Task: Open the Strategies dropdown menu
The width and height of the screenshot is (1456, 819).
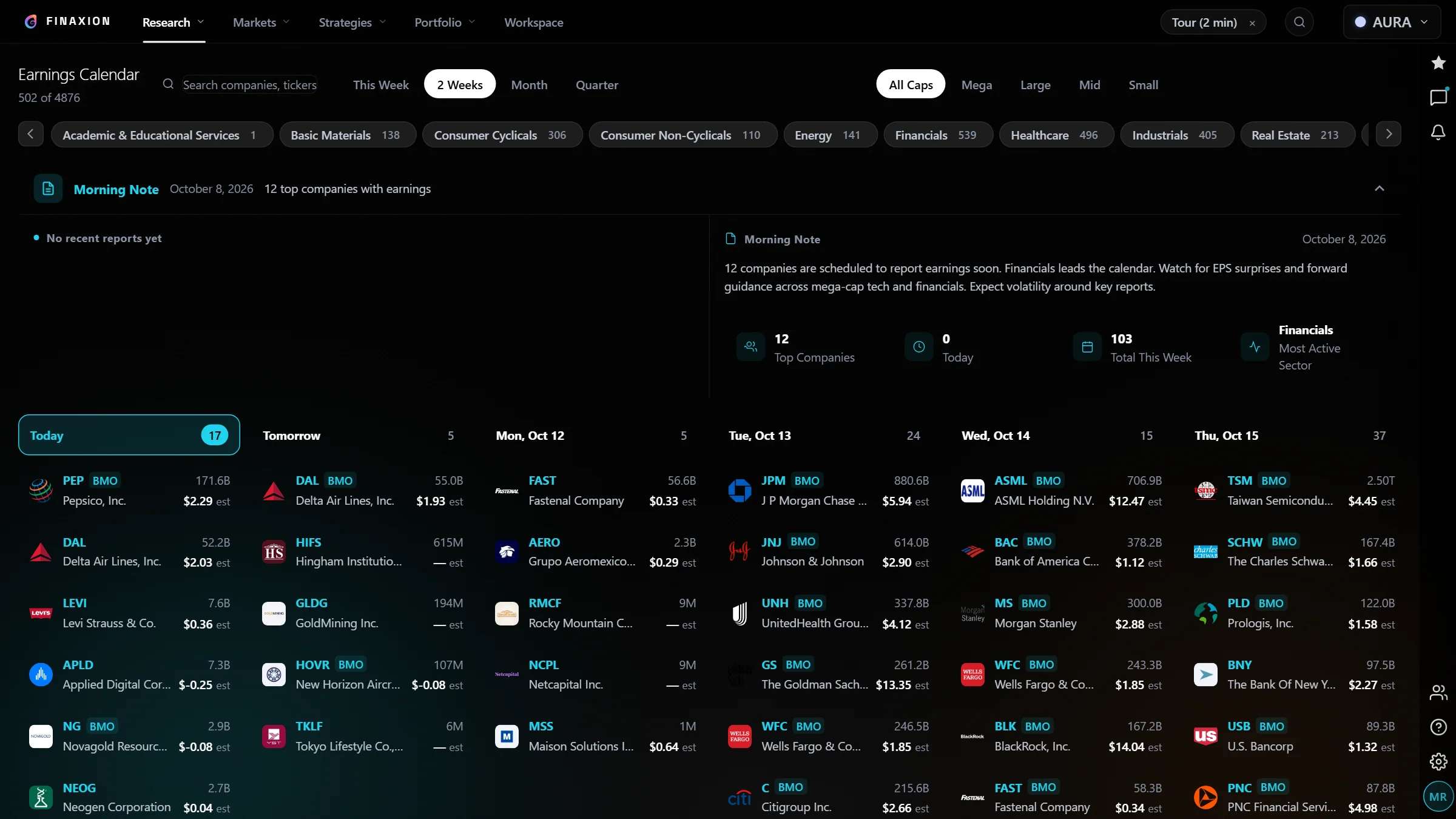Action: click(x=352, y=22)
